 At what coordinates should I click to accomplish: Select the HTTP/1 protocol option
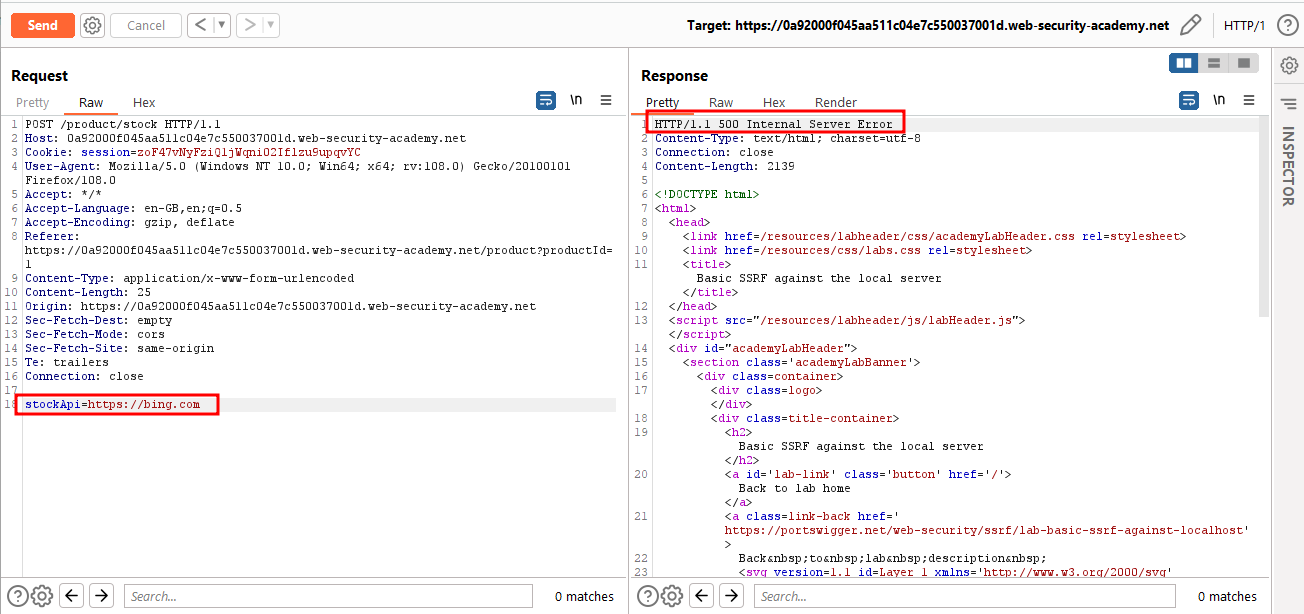pos(1244,25)
